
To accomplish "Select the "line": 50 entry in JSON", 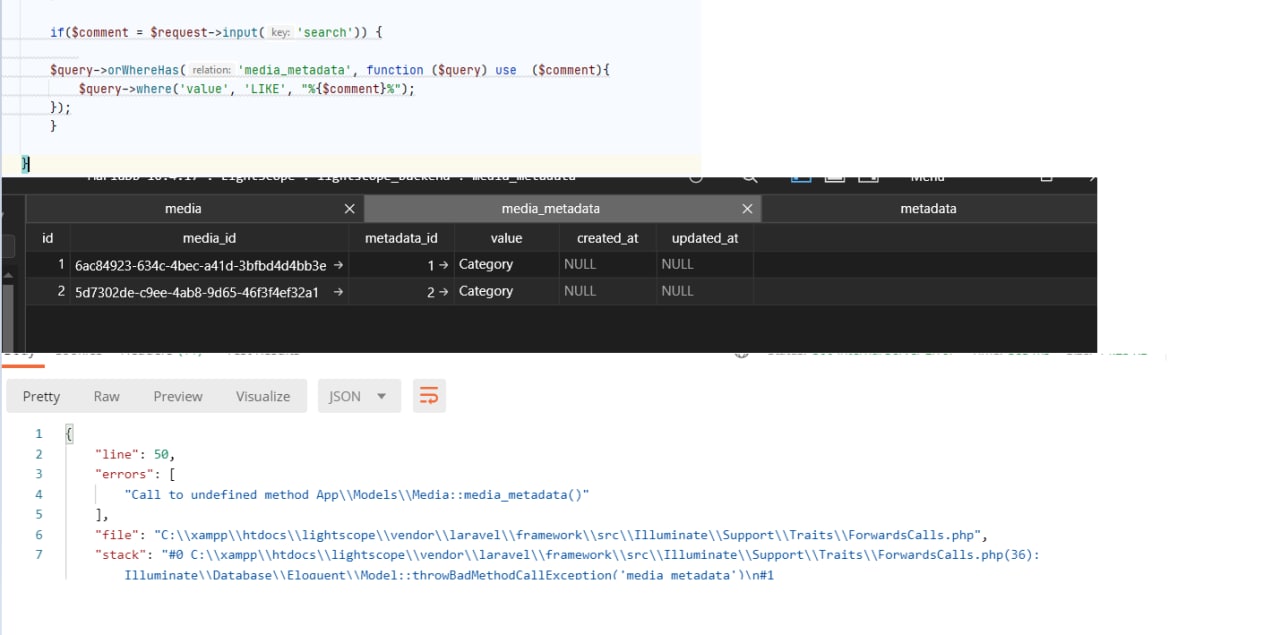I will (x=135, y=454).
